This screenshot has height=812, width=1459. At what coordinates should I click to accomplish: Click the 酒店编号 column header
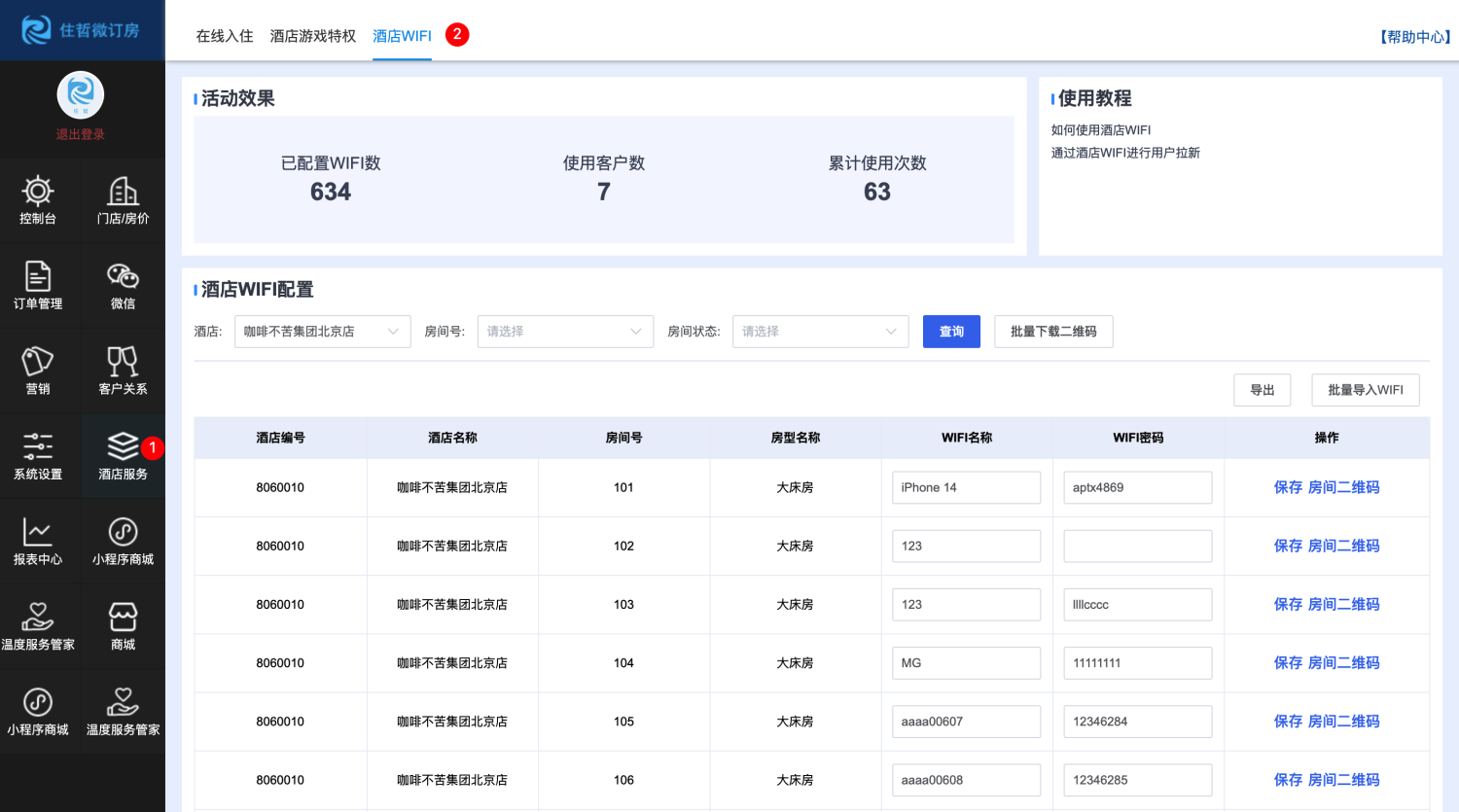(280, 438)
